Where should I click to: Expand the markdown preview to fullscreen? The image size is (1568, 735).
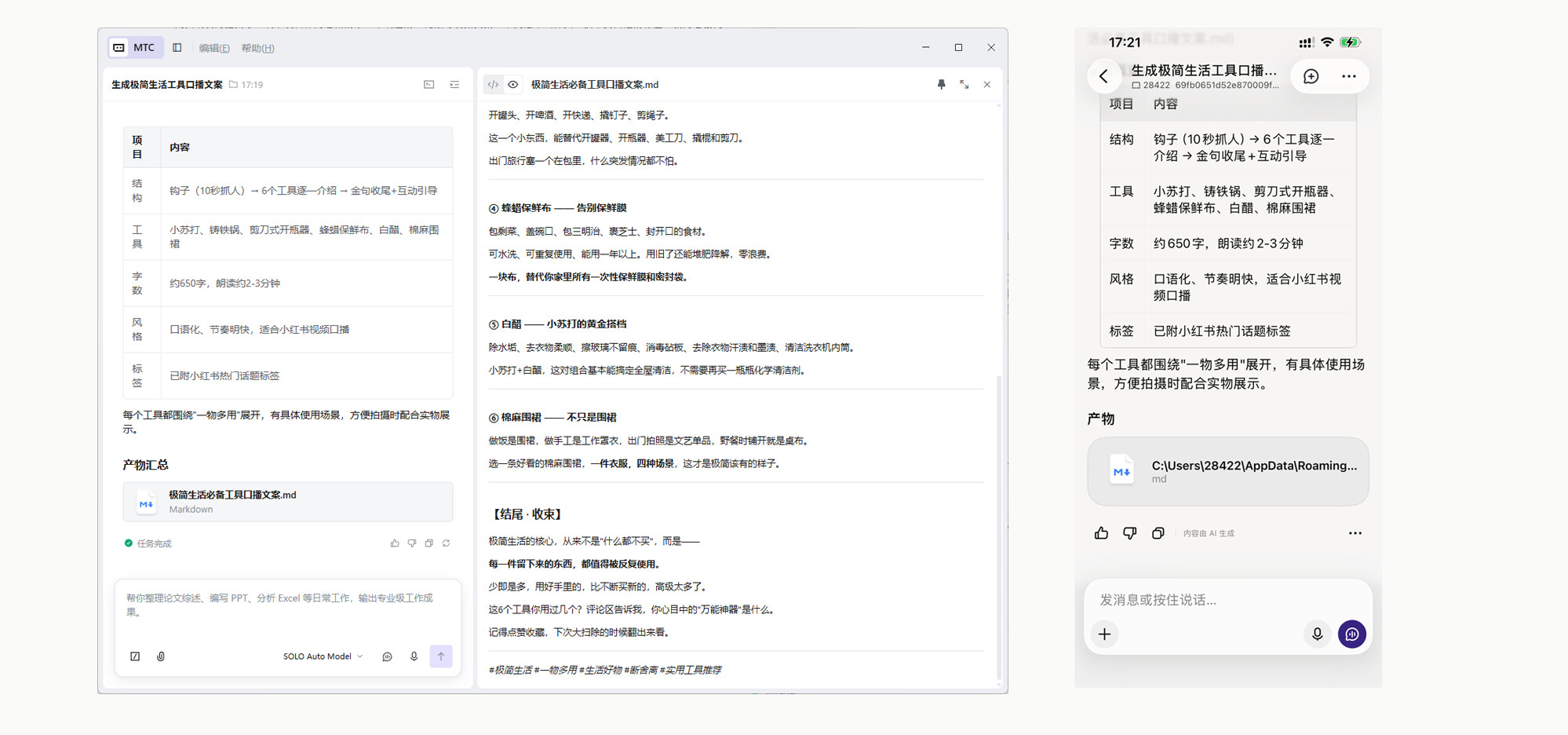point(964,84)
